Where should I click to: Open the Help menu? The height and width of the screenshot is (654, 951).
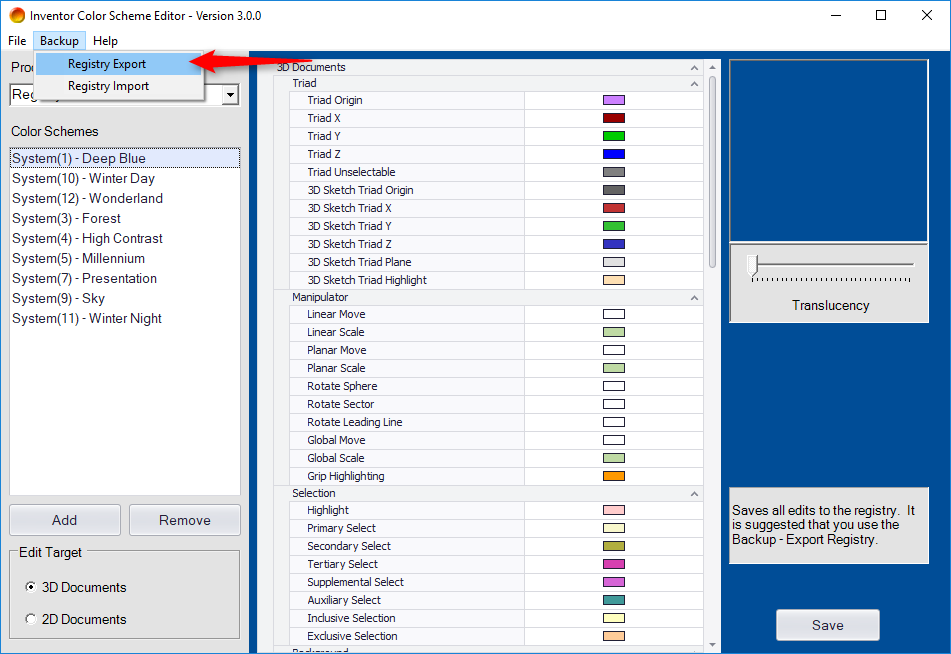point(105,41)
